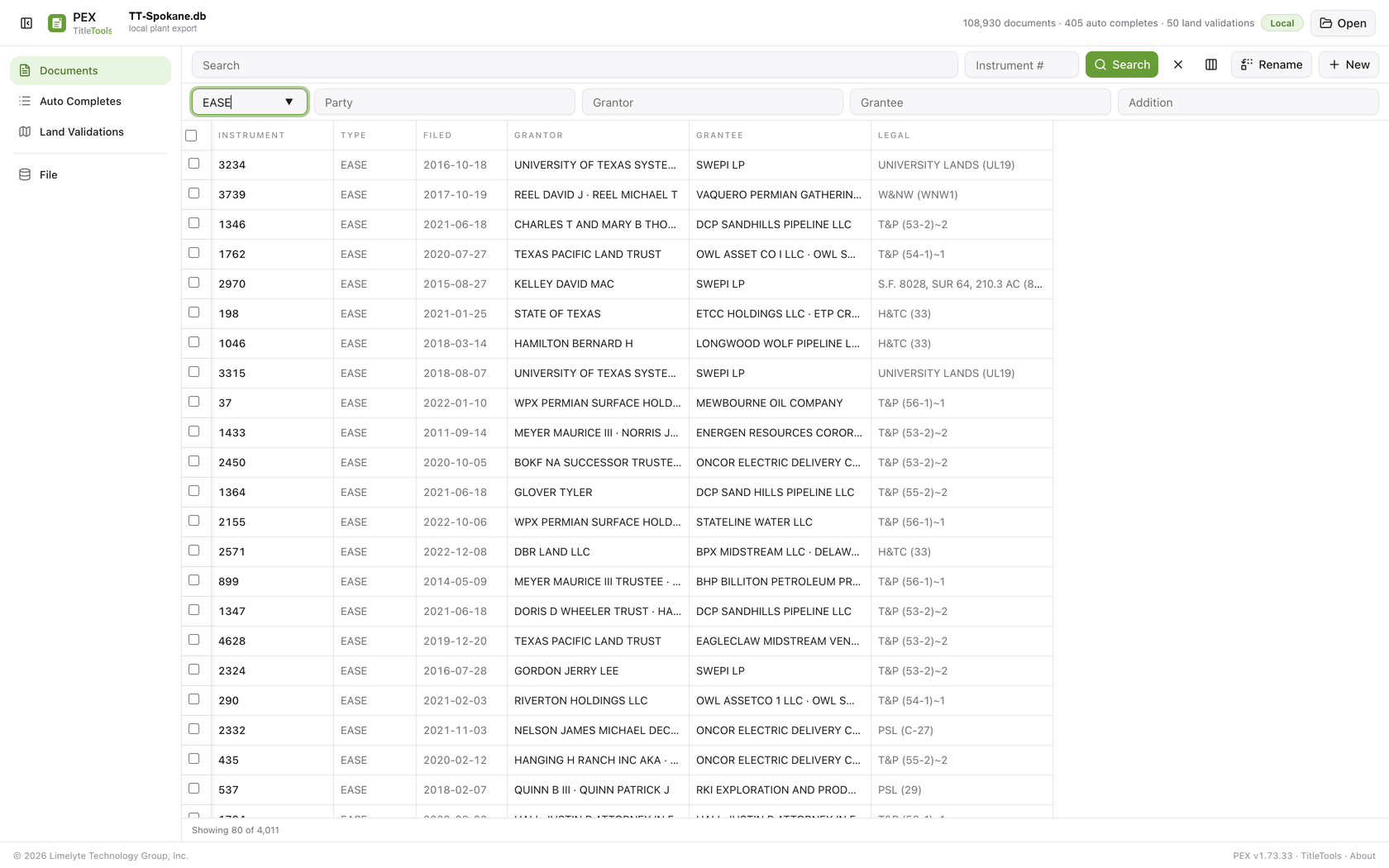The width and height of the screenshot is (1389, 868).
Task: Create a New document
Action: (1348, 64)
